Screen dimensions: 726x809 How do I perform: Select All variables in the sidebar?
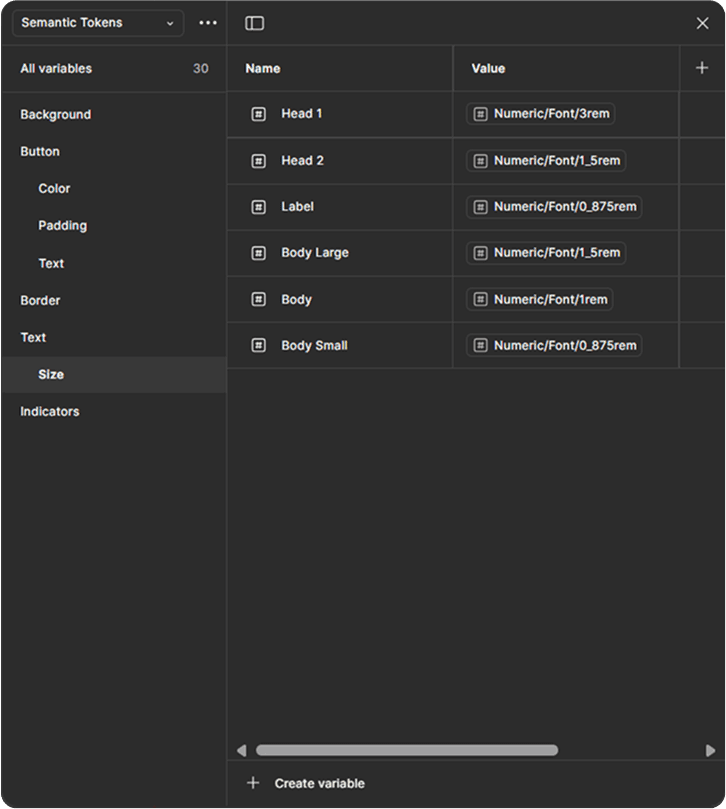pyautogui.click(x=114, y=69)
